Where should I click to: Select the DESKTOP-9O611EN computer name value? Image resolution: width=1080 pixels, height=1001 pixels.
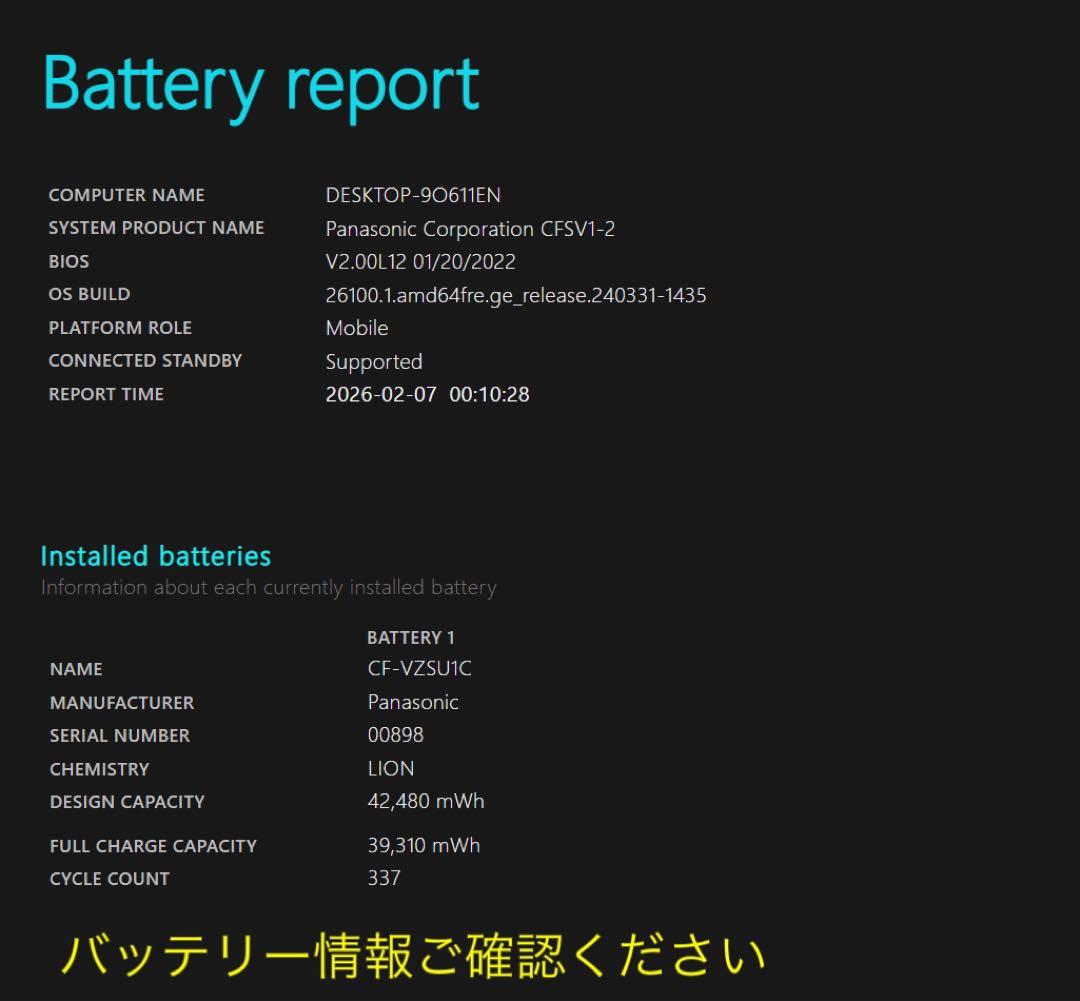[413, 195]
